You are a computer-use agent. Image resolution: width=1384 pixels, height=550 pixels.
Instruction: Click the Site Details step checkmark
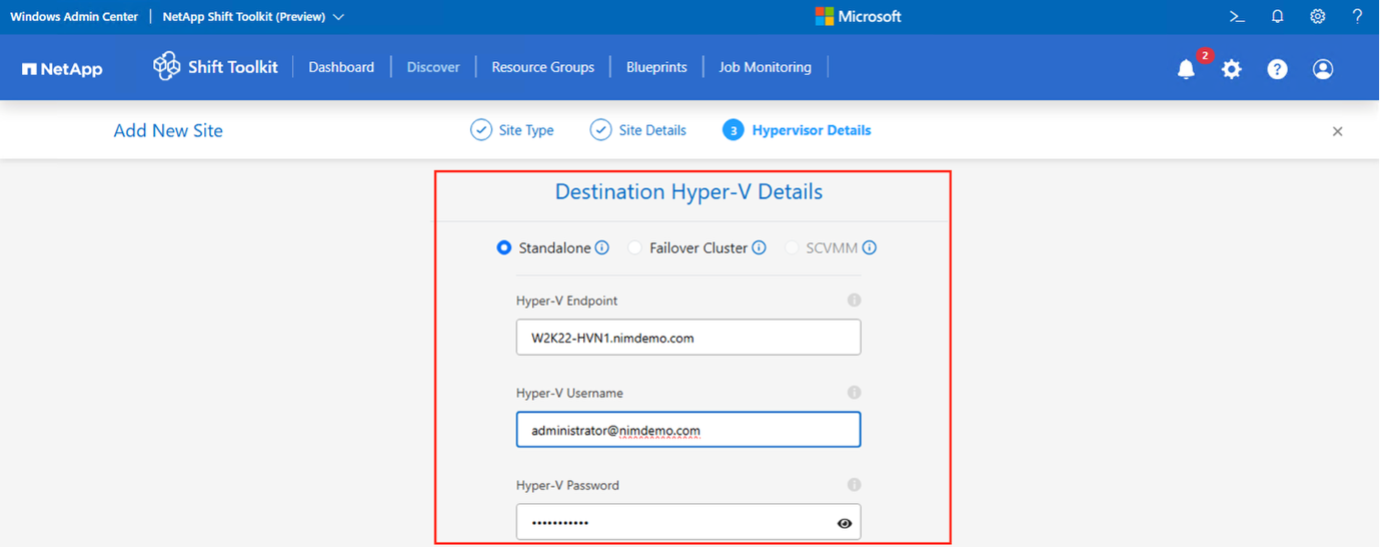pos(600,130)
